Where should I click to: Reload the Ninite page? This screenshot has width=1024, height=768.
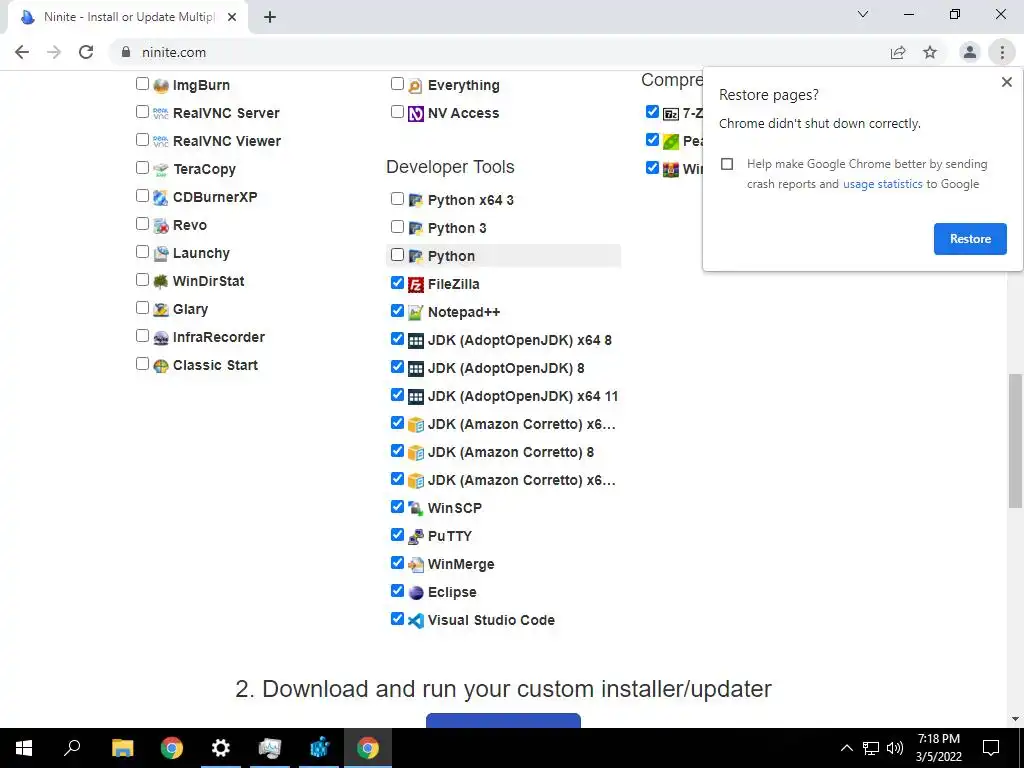[x=86, y=52]
